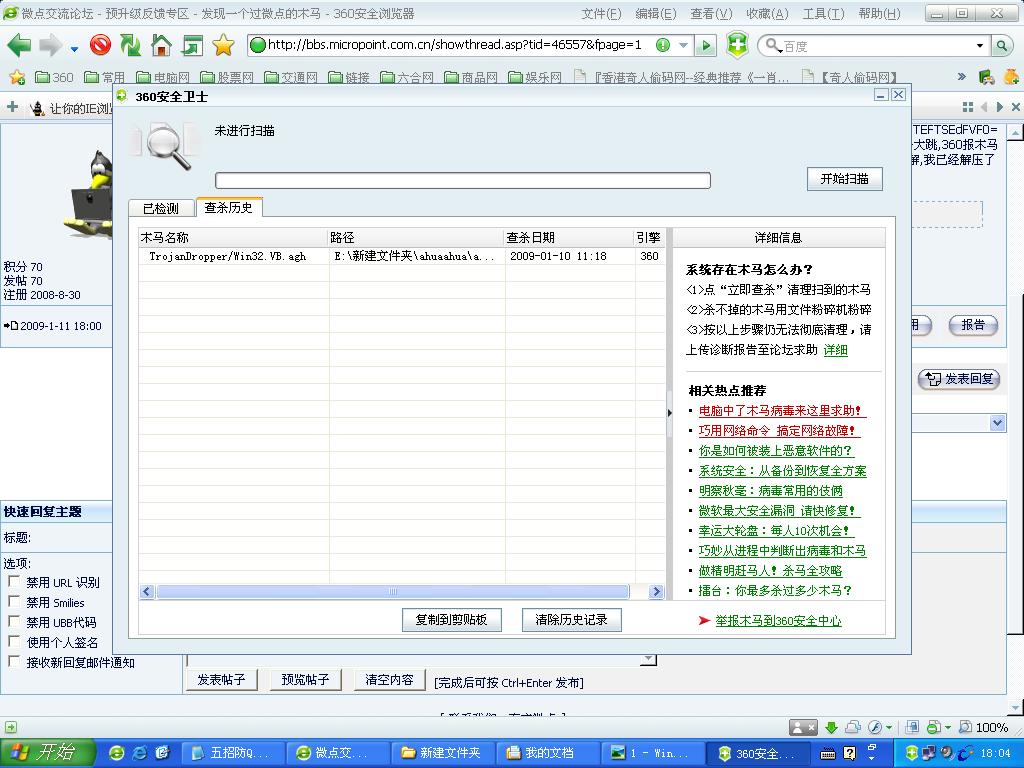This screenshot has height=768, width=1024.
Task: Switch to the 已检测 tab
Action: (x=161, y=208)
